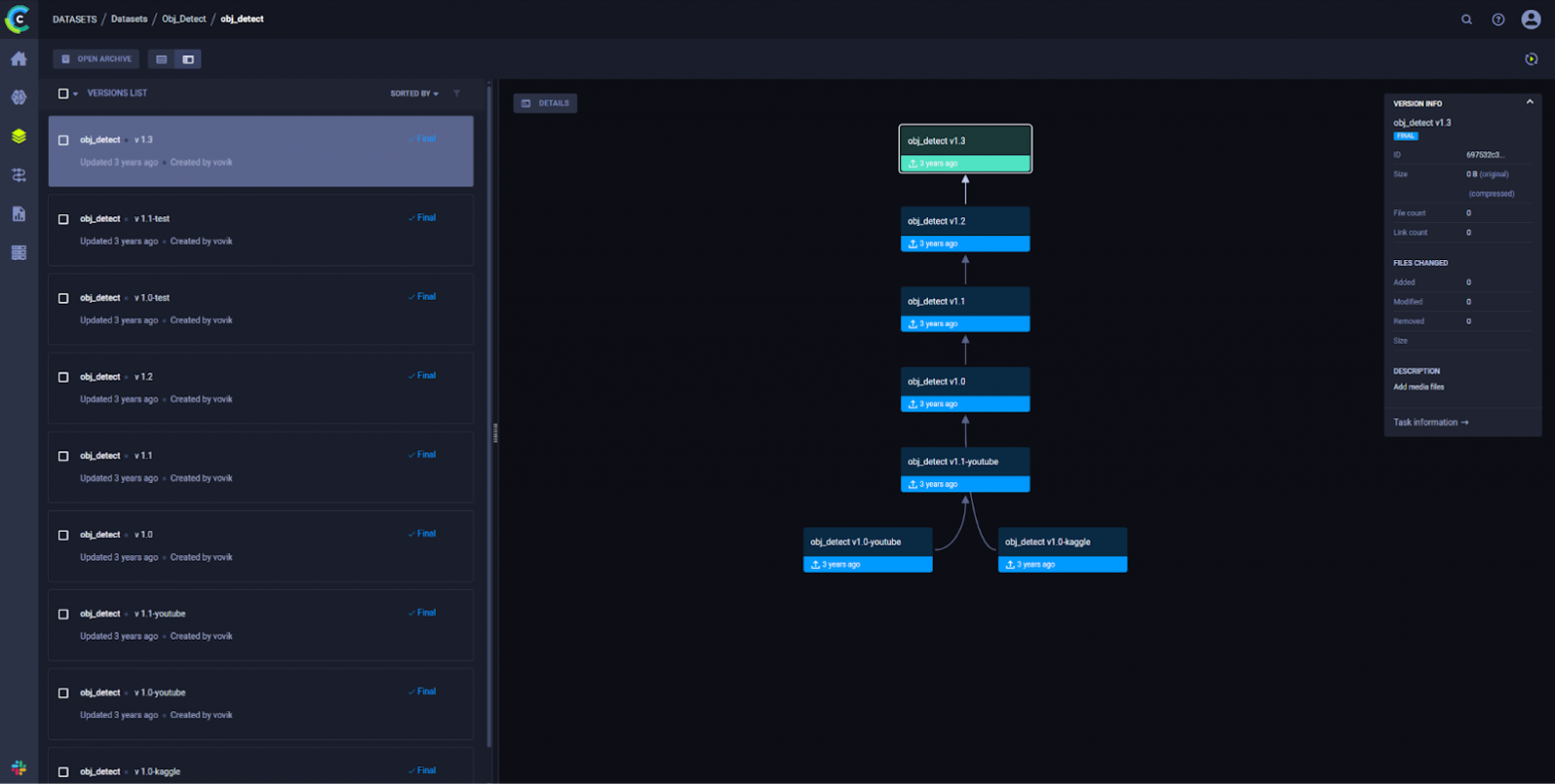The width and height of the screenshot is (1555, 784).
Task: Click the search magnifier icon
Action: [x=1466, y=19]
